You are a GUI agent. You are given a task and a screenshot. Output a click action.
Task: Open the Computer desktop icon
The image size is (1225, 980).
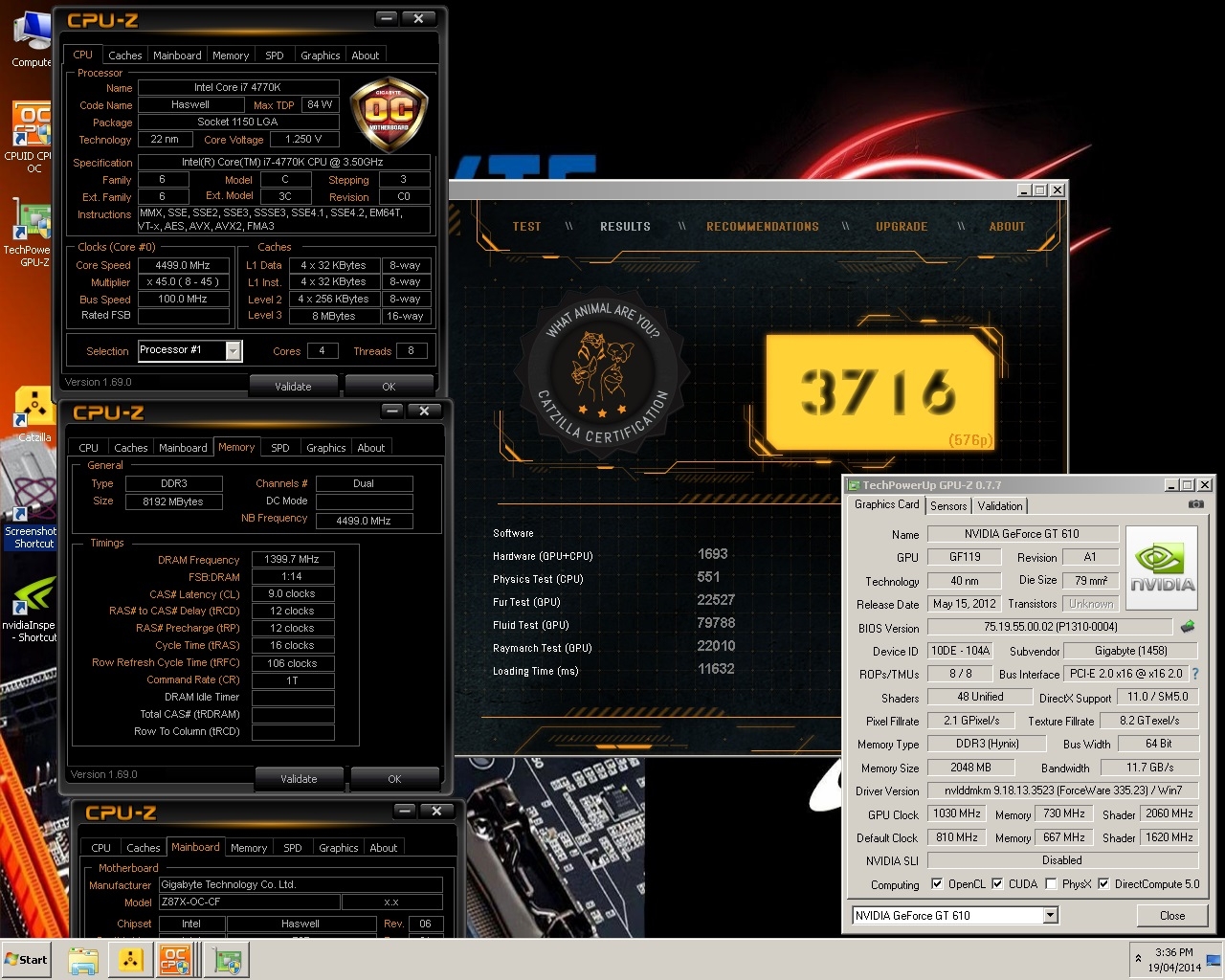(x=32, y=38)
